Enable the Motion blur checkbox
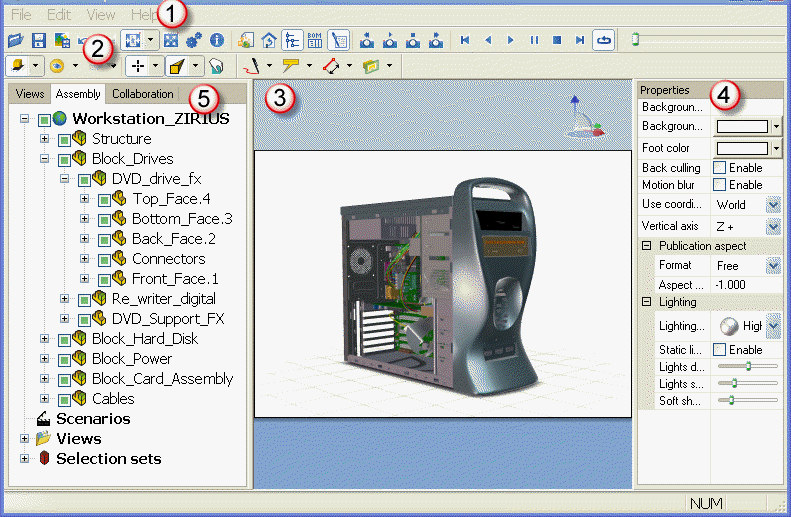Screen dimensions: 791x517 point(719,185)
